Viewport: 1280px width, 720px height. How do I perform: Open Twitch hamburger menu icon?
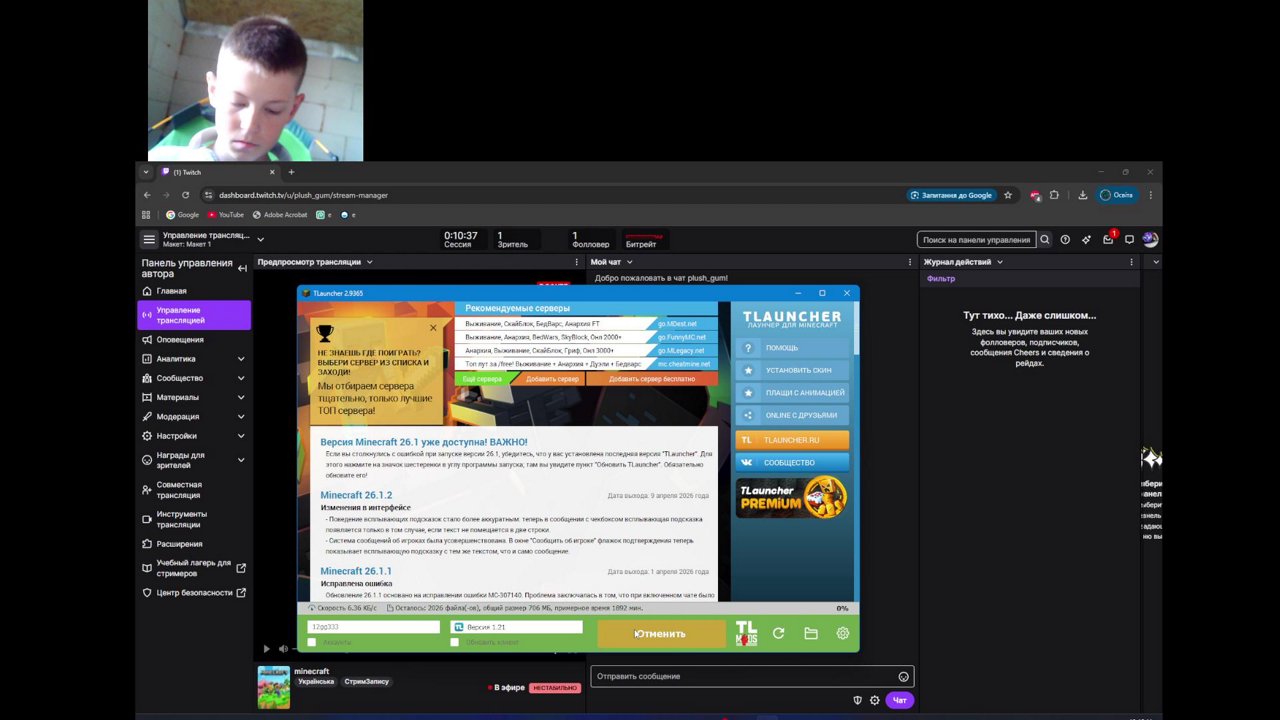pyautogui.click(x=149, y=240)
